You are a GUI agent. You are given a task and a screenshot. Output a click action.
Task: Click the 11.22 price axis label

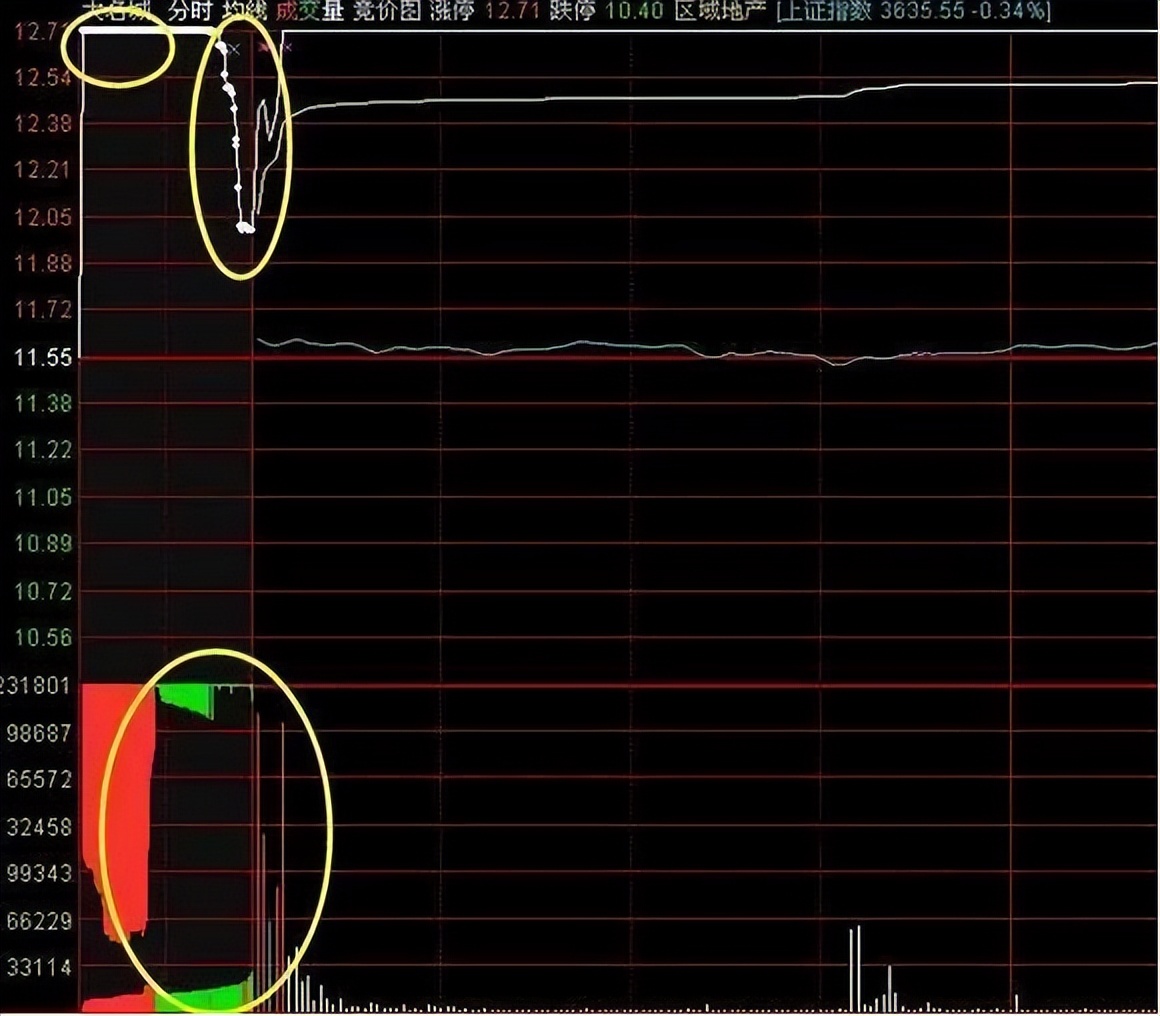click(x=44, y=451)
